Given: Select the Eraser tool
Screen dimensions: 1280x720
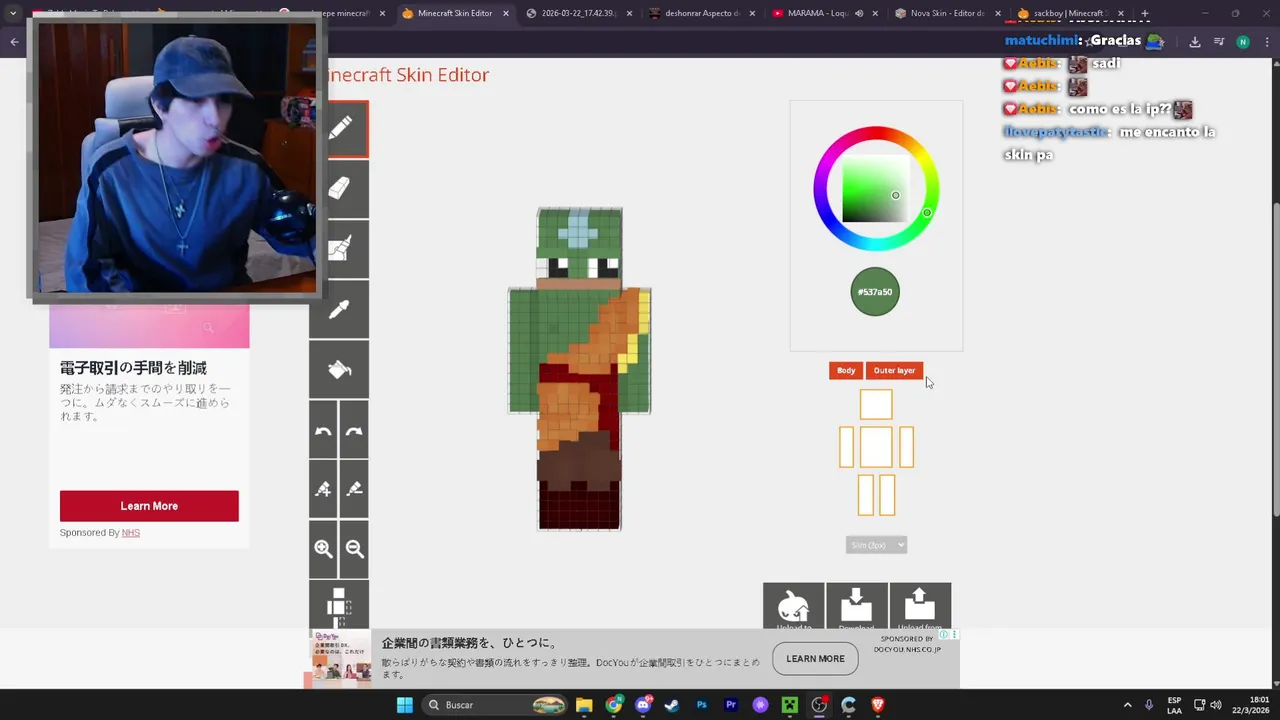Looking at the screenshot, I should [x=339, y=189].
